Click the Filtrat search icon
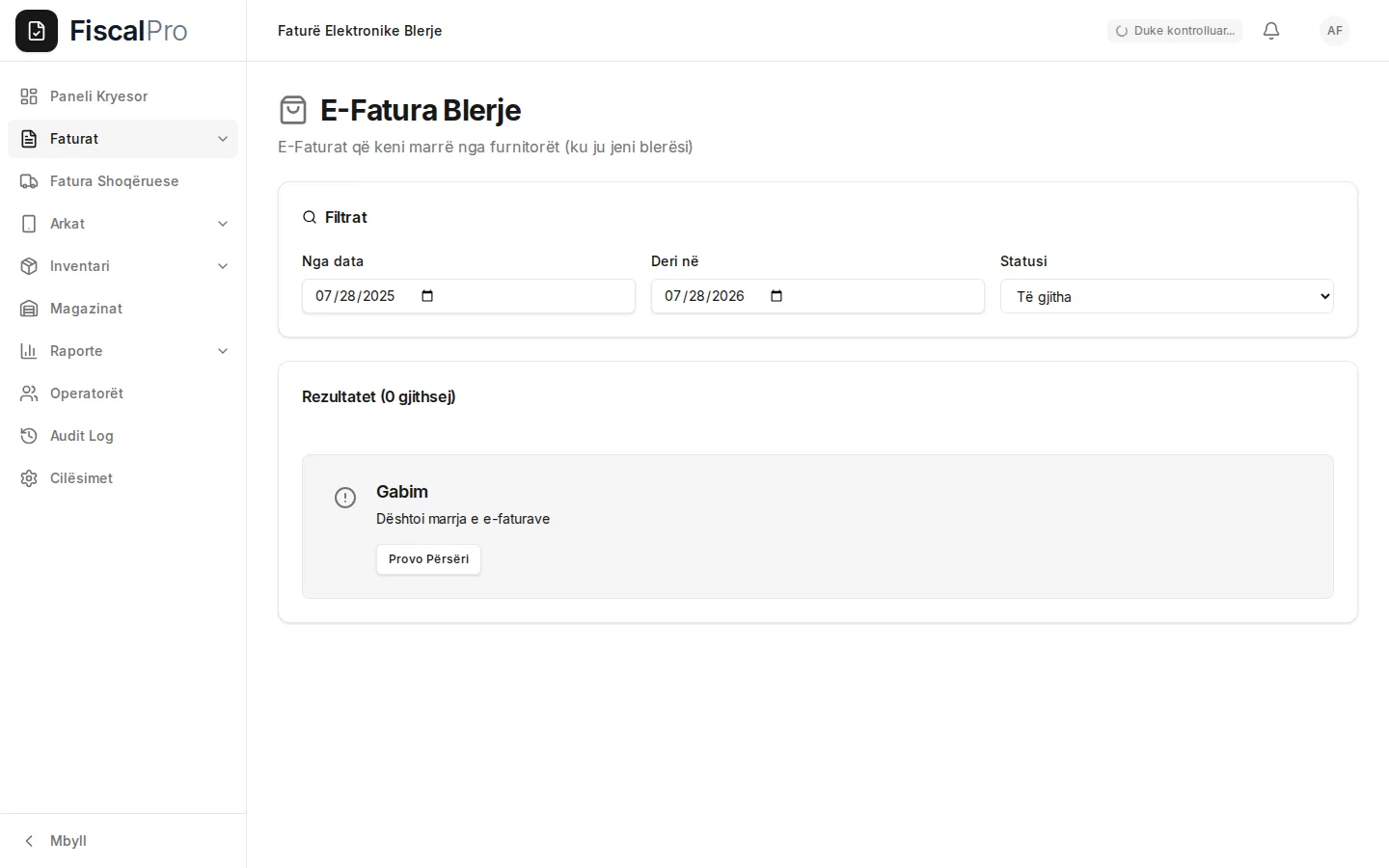 (310, 217)
